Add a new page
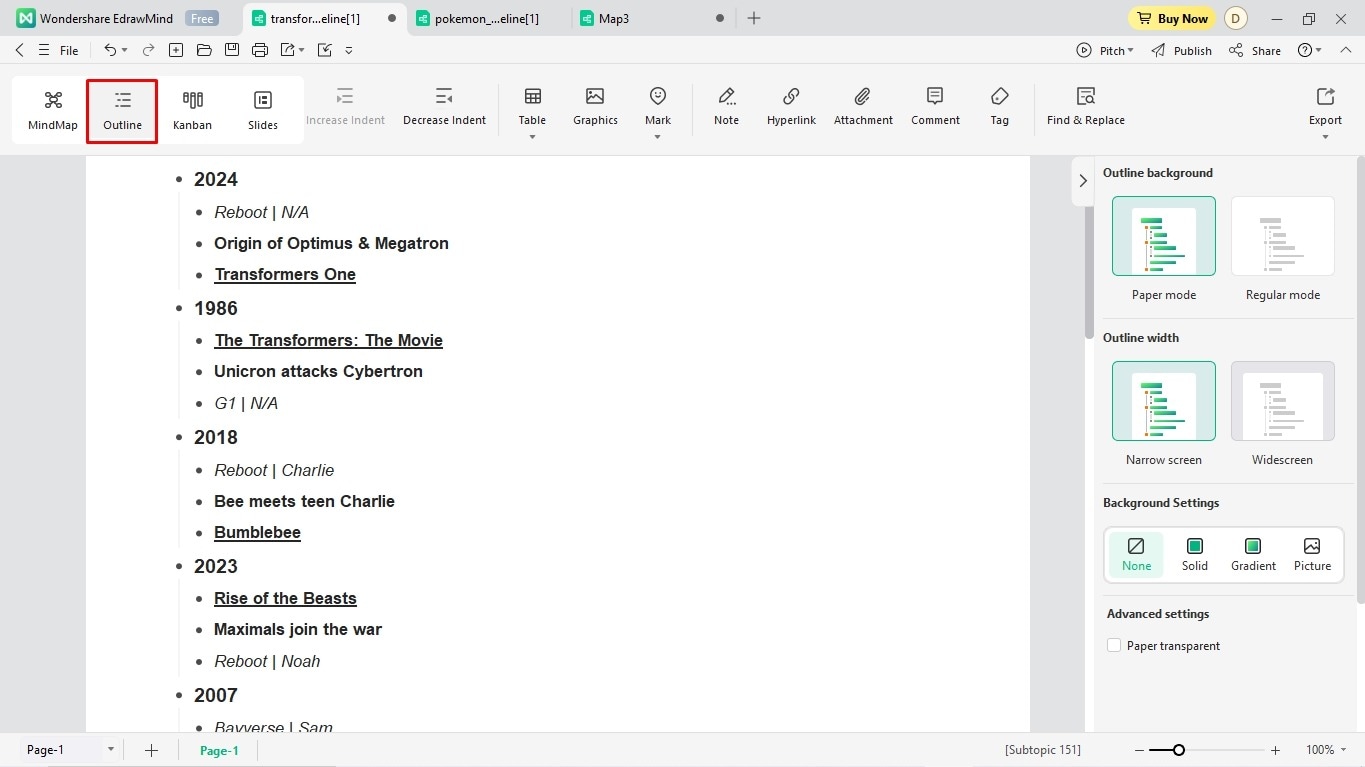This screenshot has height=767, width=1365. (x=151, y=750)
